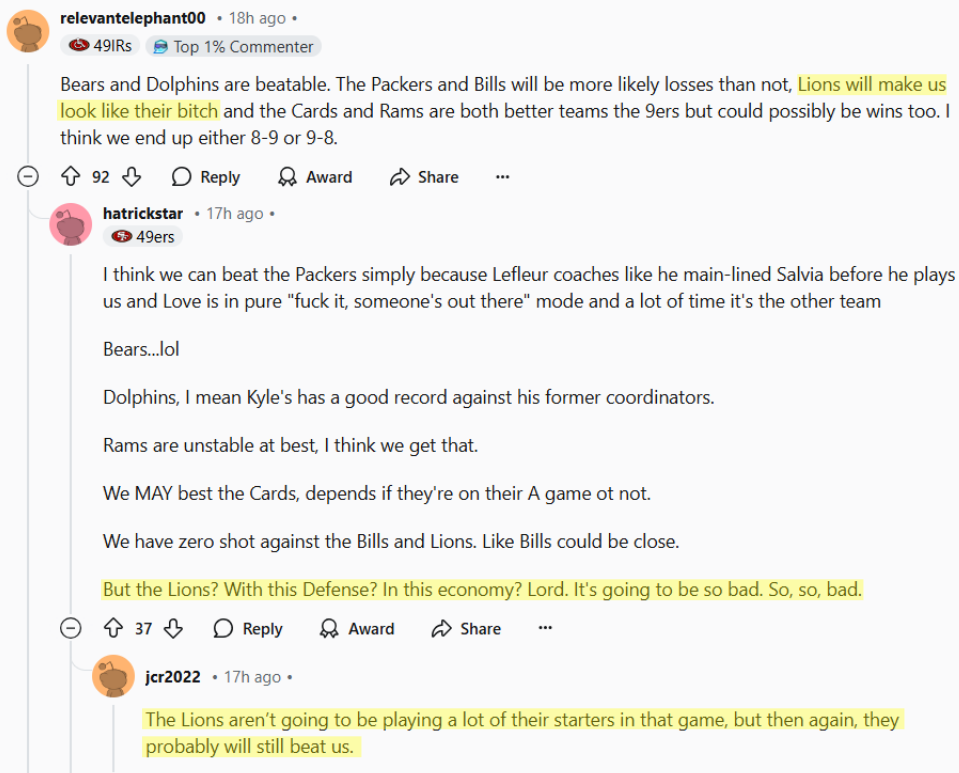Collapse hatrickstar's reply thread

click(70, 629)
